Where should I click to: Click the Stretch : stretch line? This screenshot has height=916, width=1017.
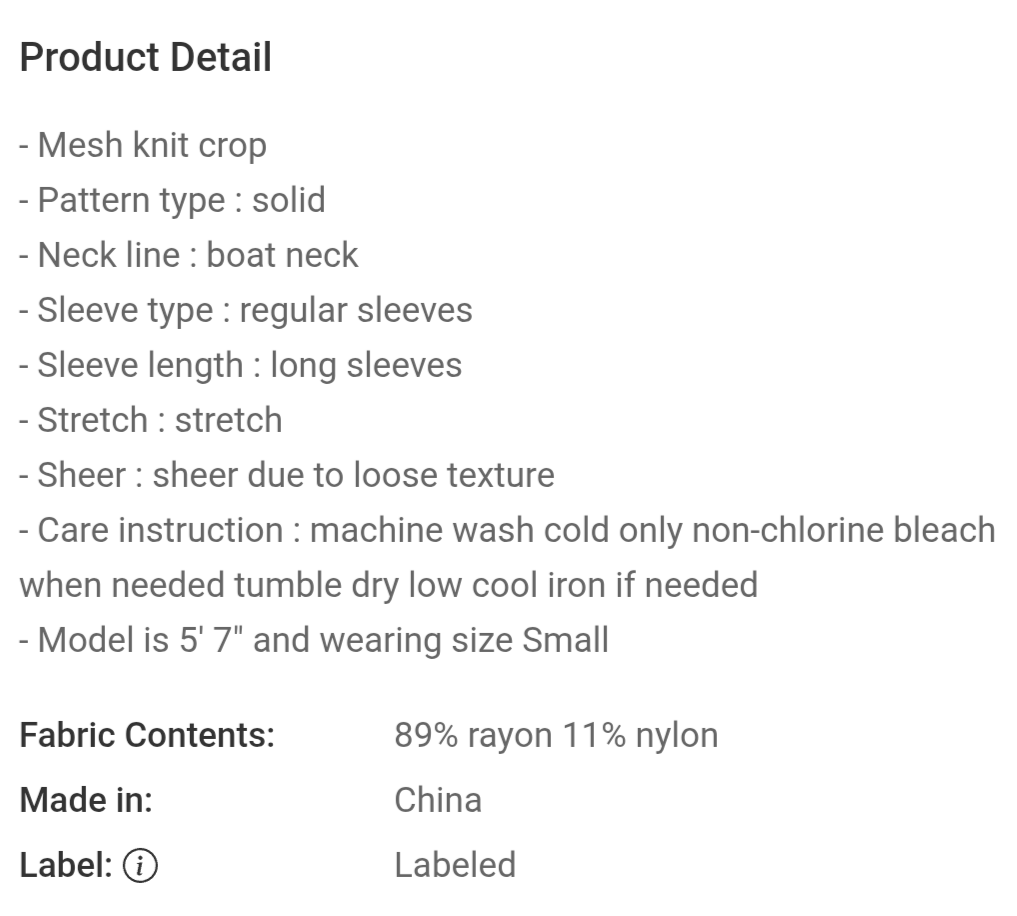151,420
